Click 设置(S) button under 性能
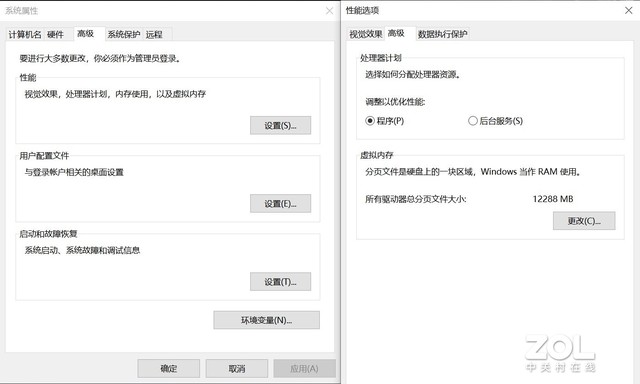 [x=280, y=125]
